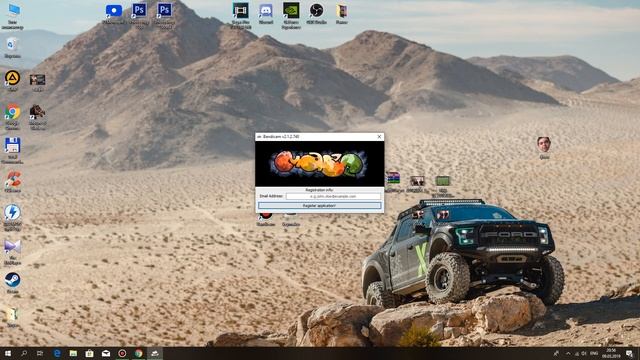Open the taskbar clock and date
This screenshot has width=640, height=360.
tap(611, 353)
